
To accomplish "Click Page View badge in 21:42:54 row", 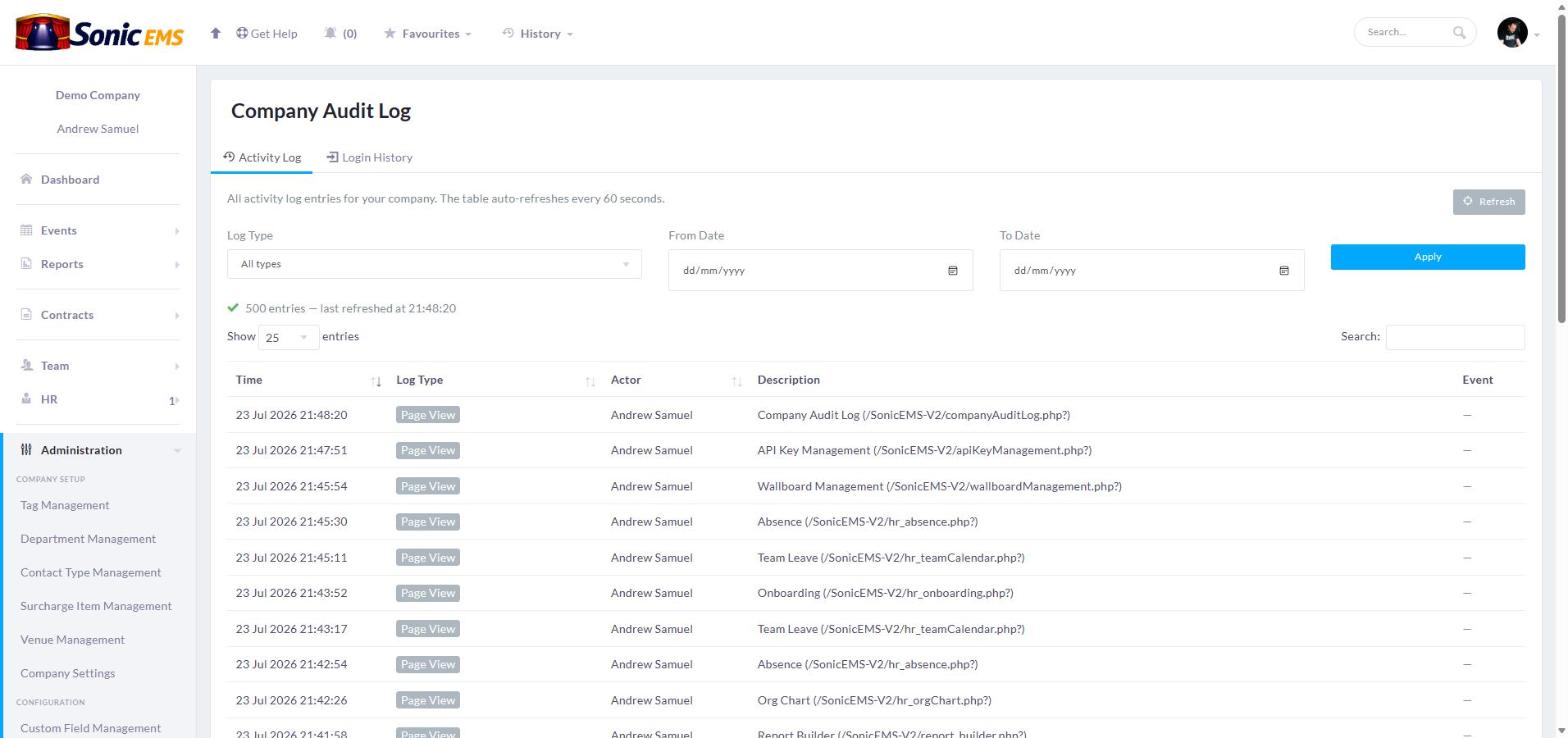I will click(x=428, y=664).
